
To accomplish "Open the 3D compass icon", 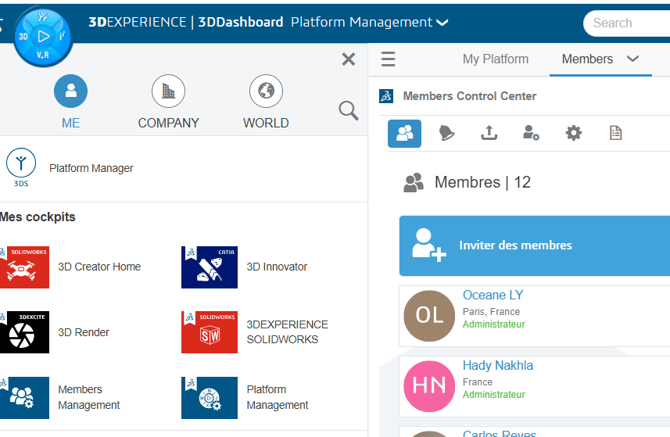I will click(x=42, y=37).
